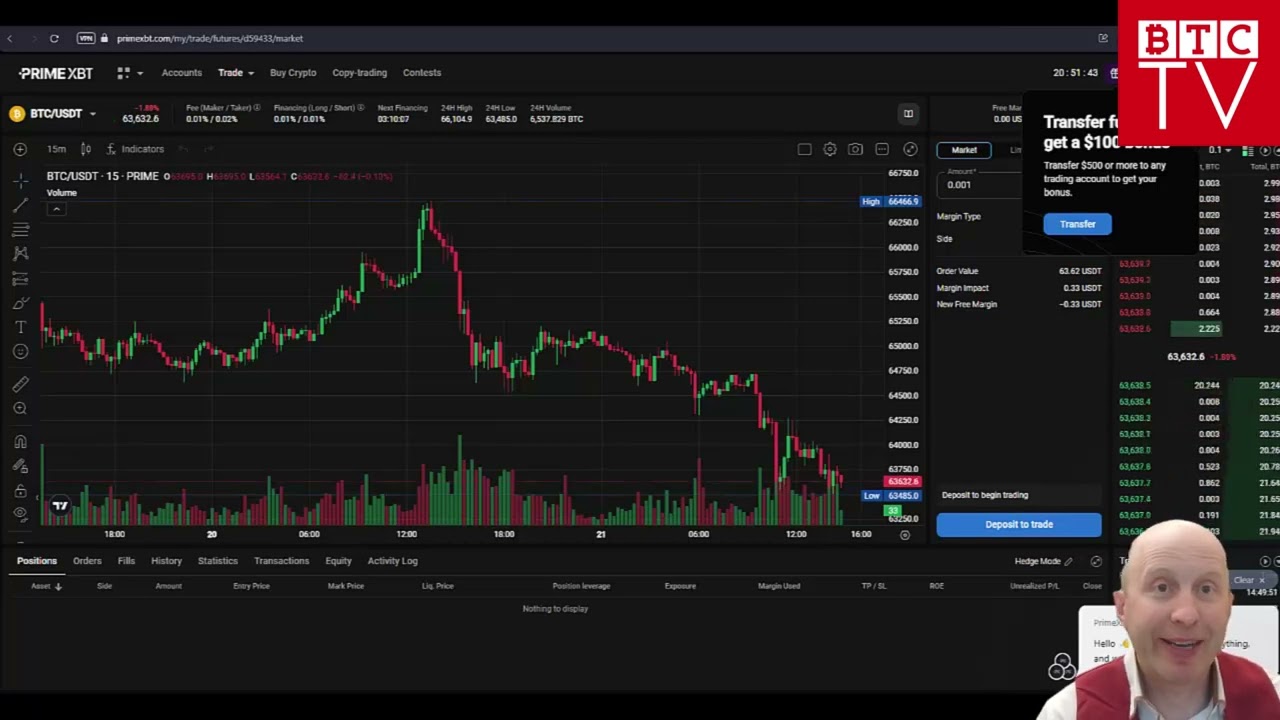
Task: Toggle lock all drawing tools
Action: [x=20, y=490]
